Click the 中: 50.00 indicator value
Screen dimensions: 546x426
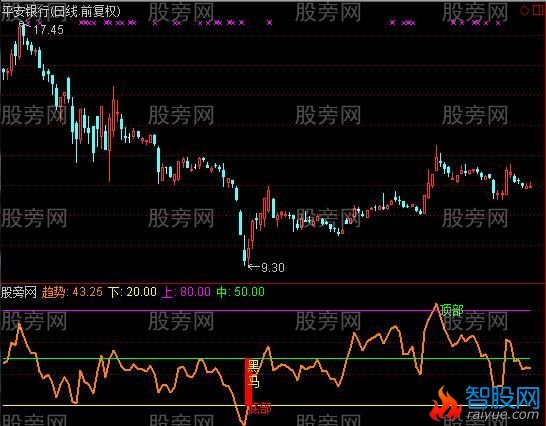click(x=240, y=292)
